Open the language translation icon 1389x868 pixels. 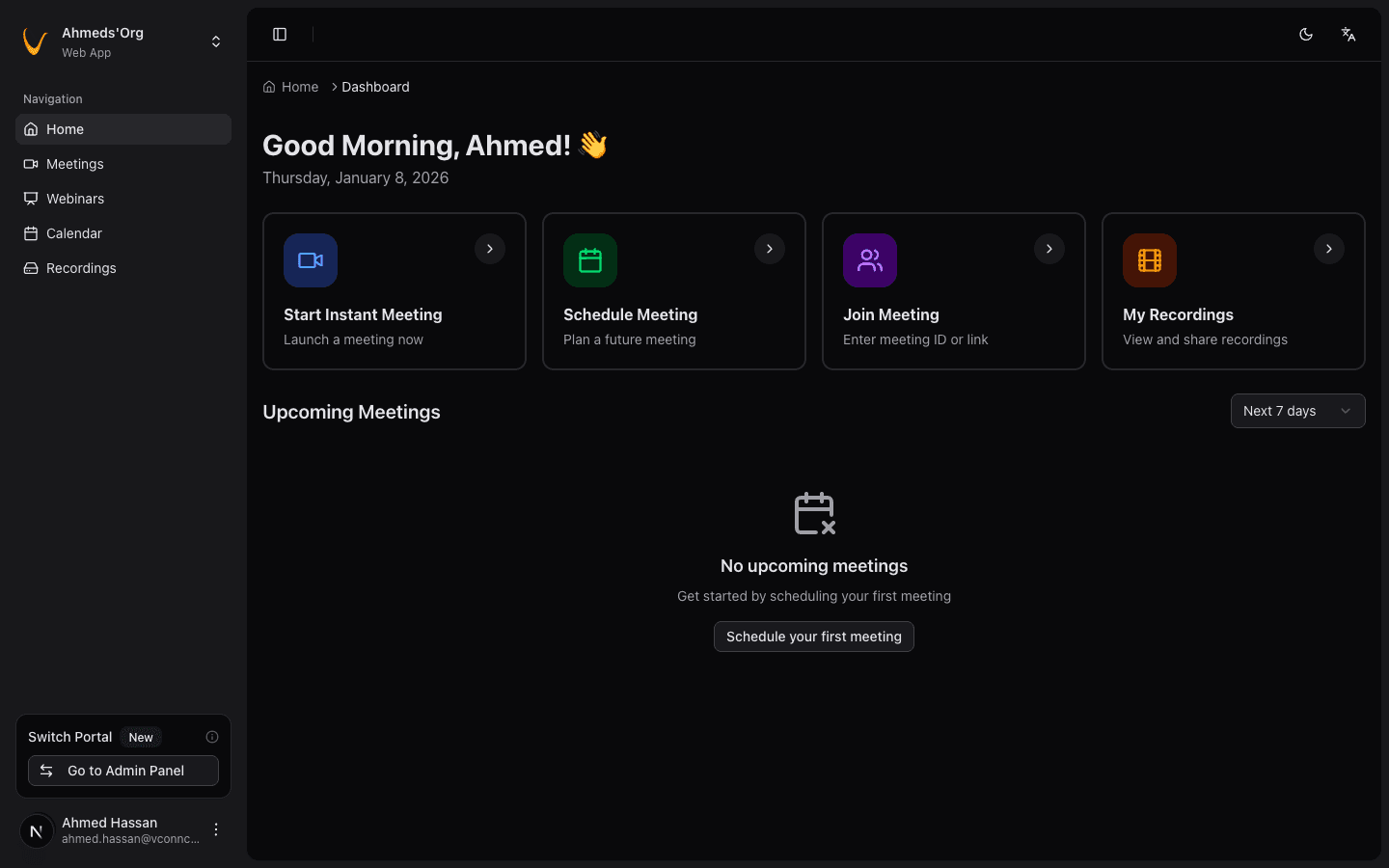click(x=1348, y=35)
